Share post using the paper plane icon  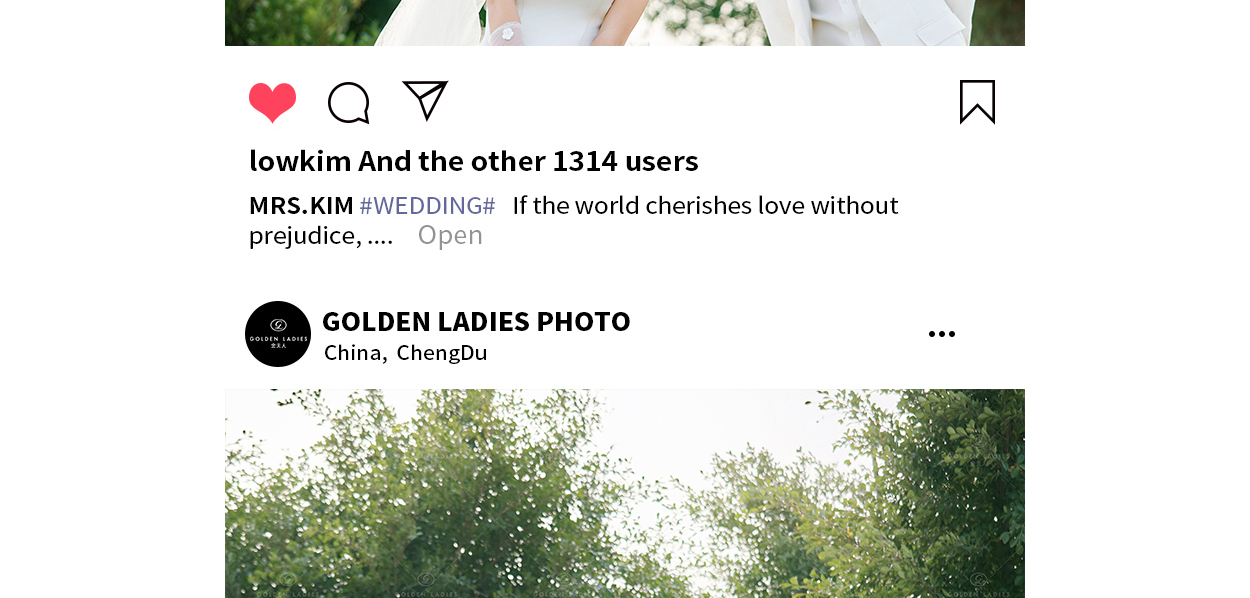(425, 100)
